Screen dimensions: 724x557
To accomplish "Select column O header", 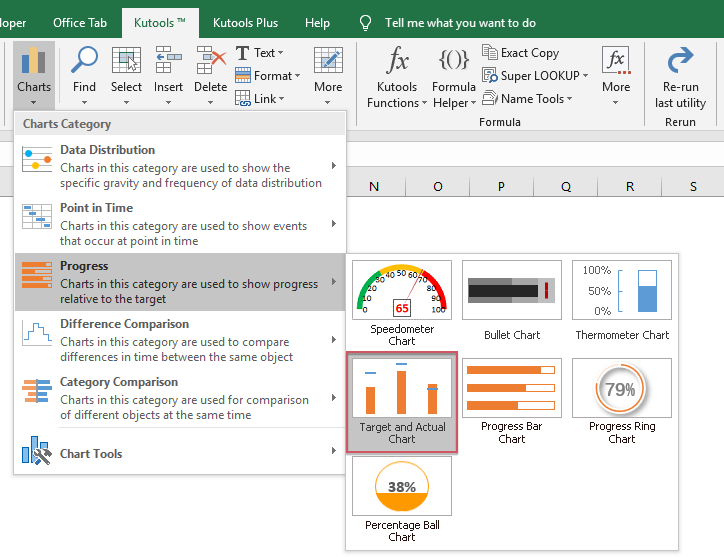I will 438,187.
